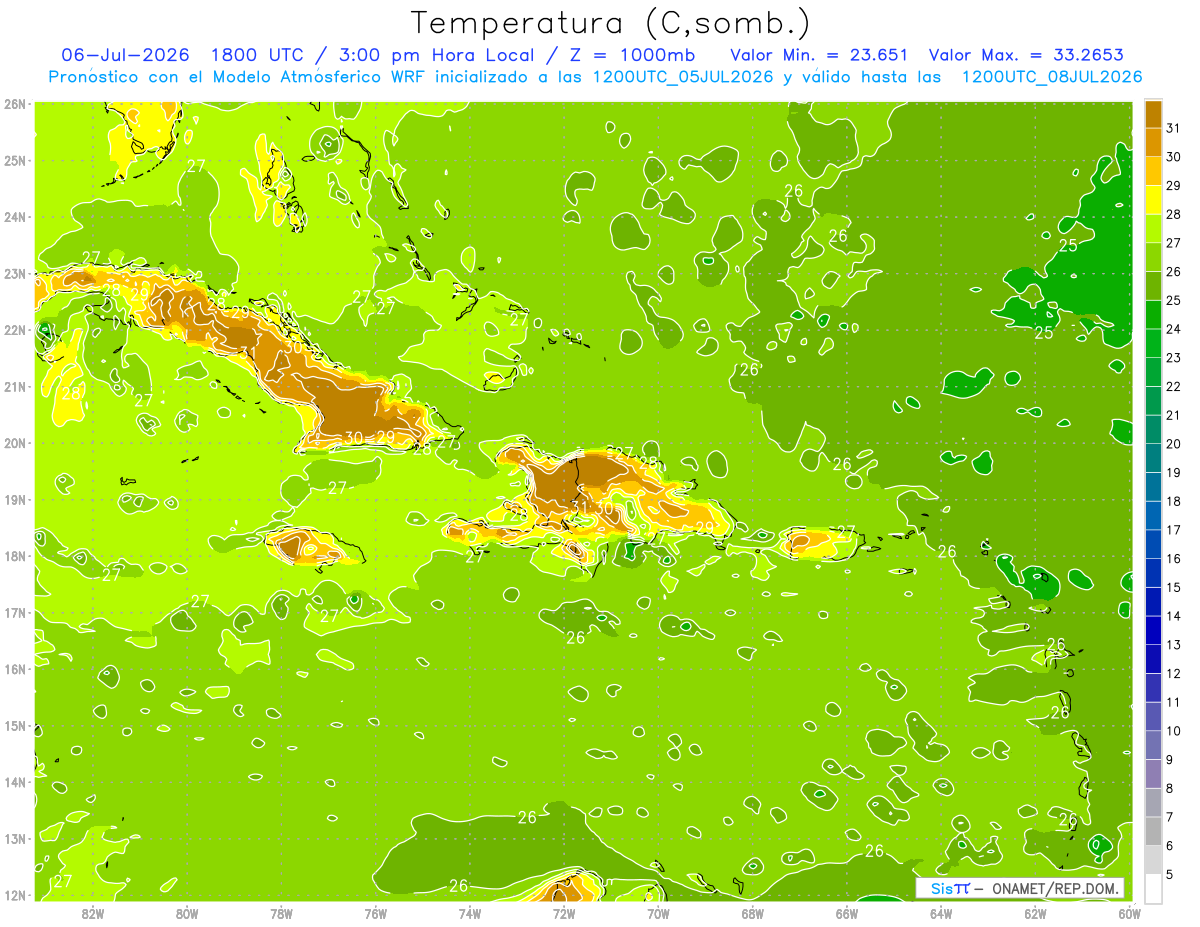This screenshot has width=1200, height=927.
Task: Click the '68W' longitude axis label
Action: 753,912
